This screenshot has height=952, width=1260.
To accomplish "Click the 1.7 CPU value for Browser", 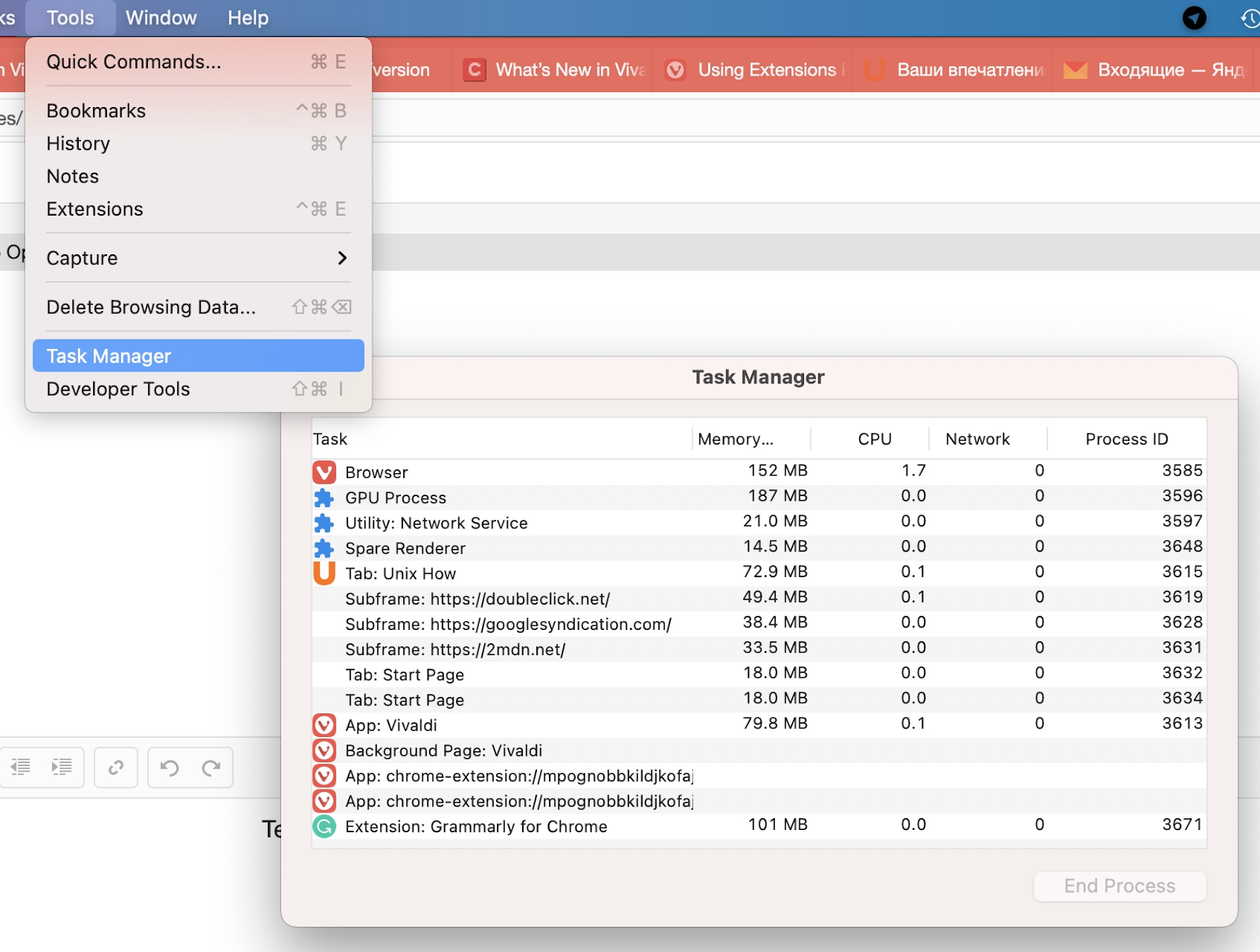I will pyautogui.click(x=913, y=471).
